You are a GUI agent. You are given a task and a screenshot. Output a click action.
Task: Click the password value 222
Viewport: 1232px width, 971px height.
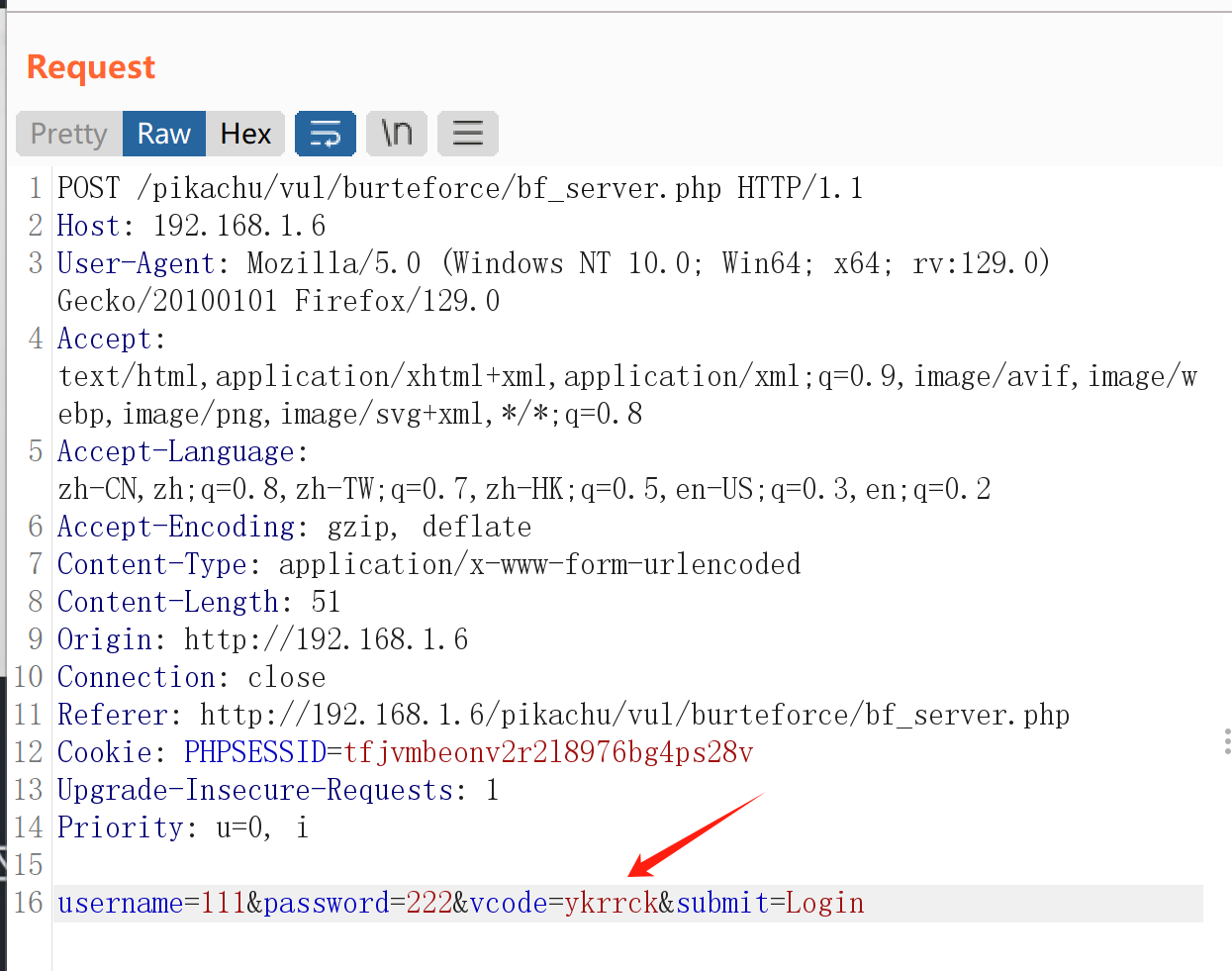click(428, 903)
